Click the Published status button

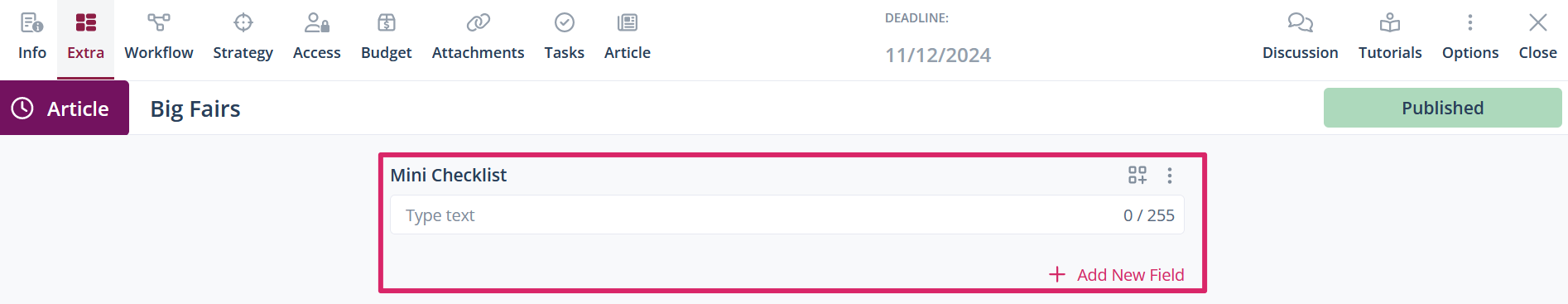click(1442, 108)
